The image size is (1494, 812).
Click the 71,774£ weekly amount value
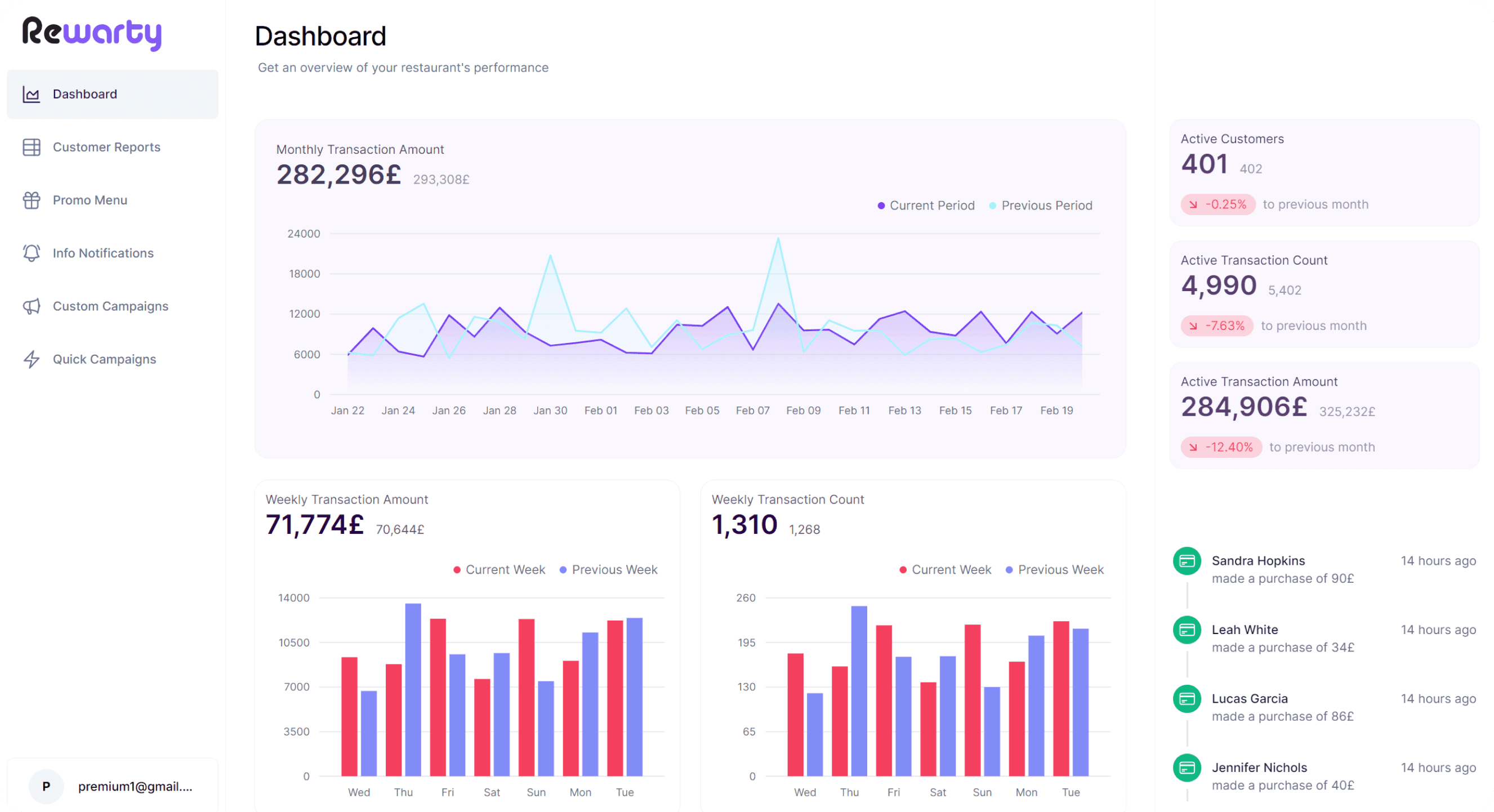tap(315, 525)
